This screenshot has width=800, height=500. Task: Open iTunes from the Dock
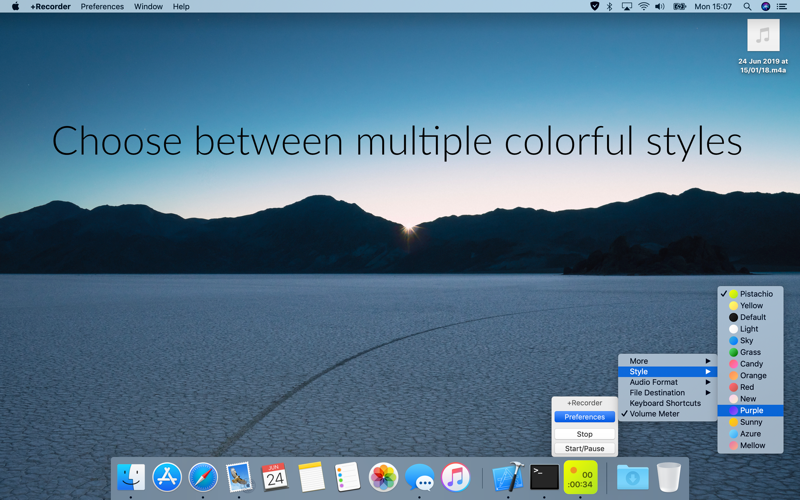click(455, 477)
